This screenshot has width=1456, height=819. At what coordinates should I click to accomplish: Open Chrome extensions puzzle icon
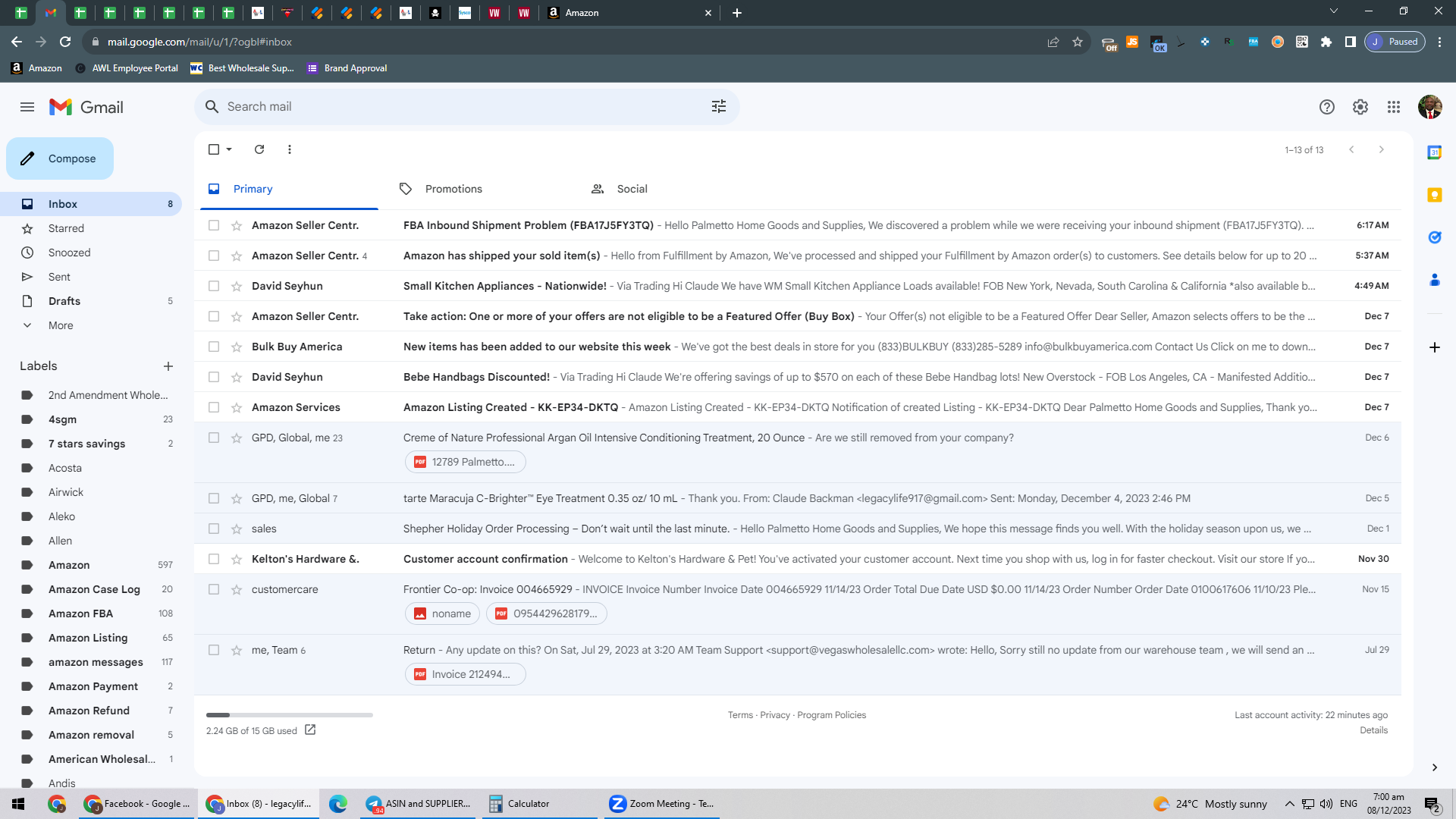coord(1326,42)
